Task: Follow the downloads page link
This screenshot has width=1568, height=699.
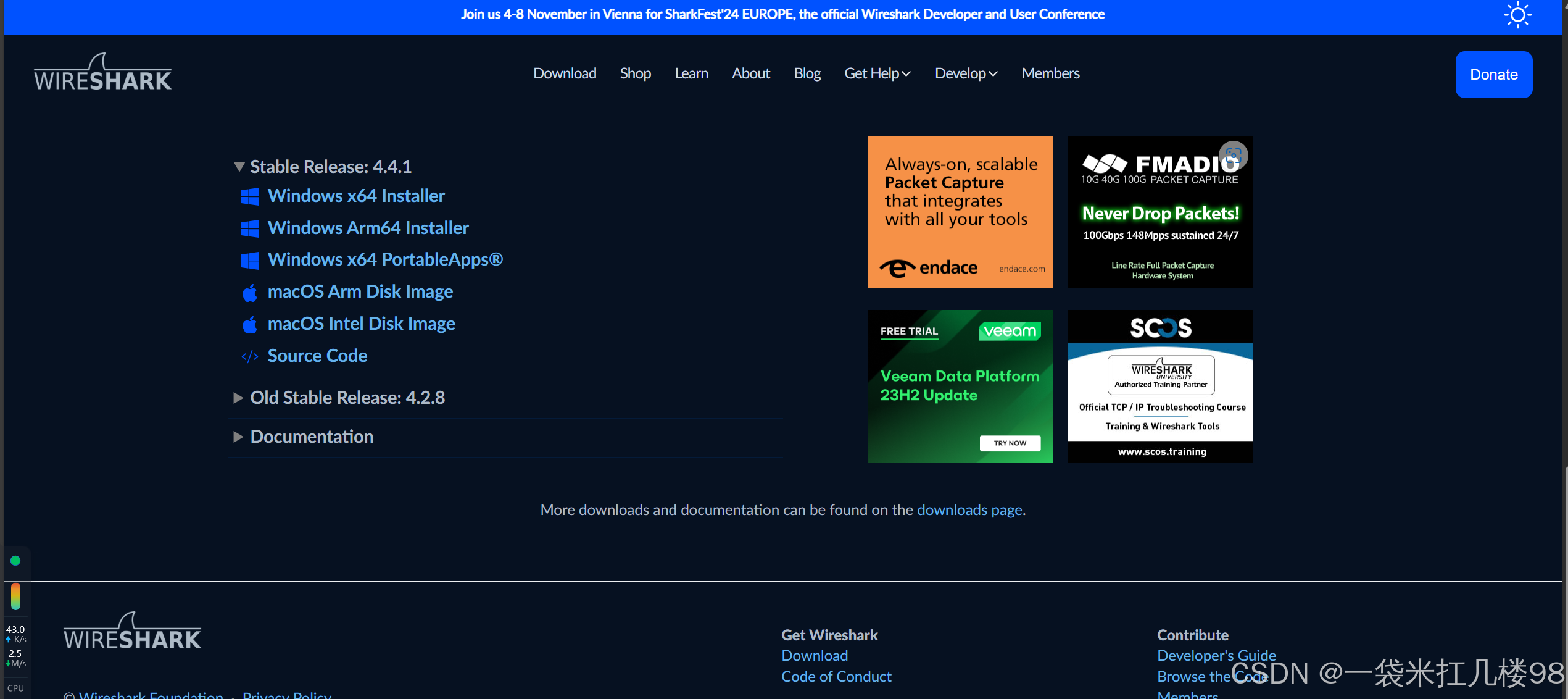Action: pos(969,510)
